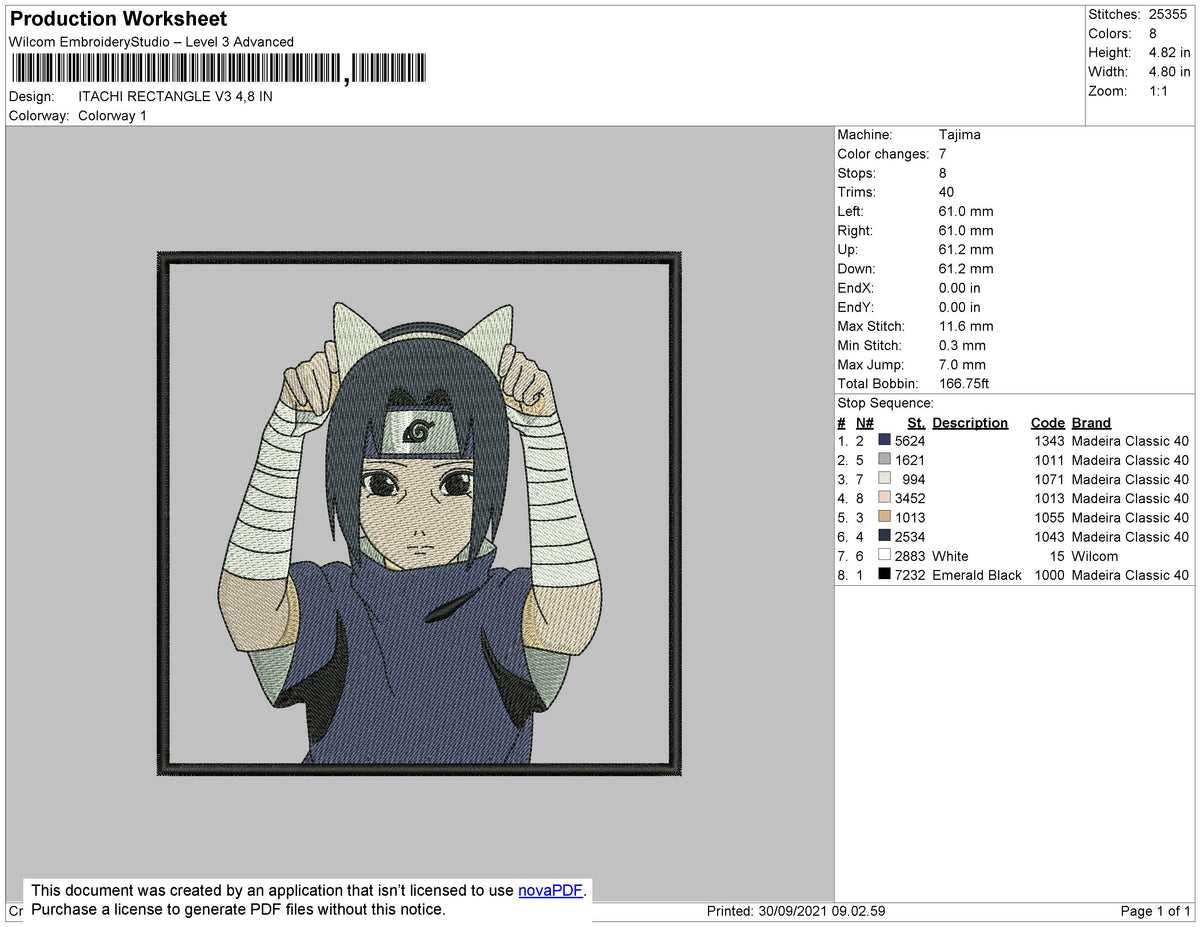The width and height of the screenshot is (1200, 927).
Task: Click the Brand column header
Action: pyautogui.click(x=1090, y=422)
